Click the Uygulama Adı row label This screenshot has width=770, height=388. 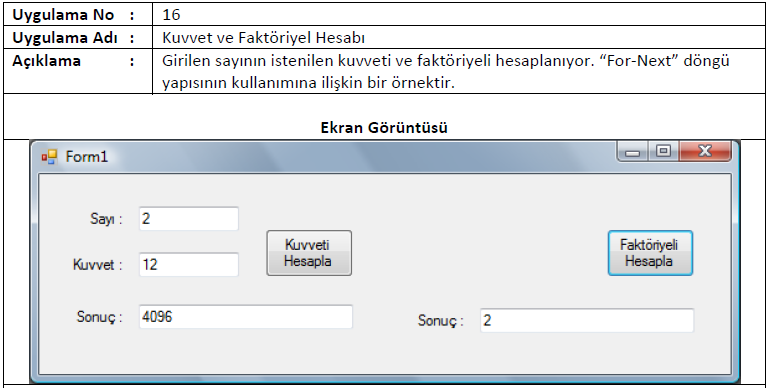65,38
